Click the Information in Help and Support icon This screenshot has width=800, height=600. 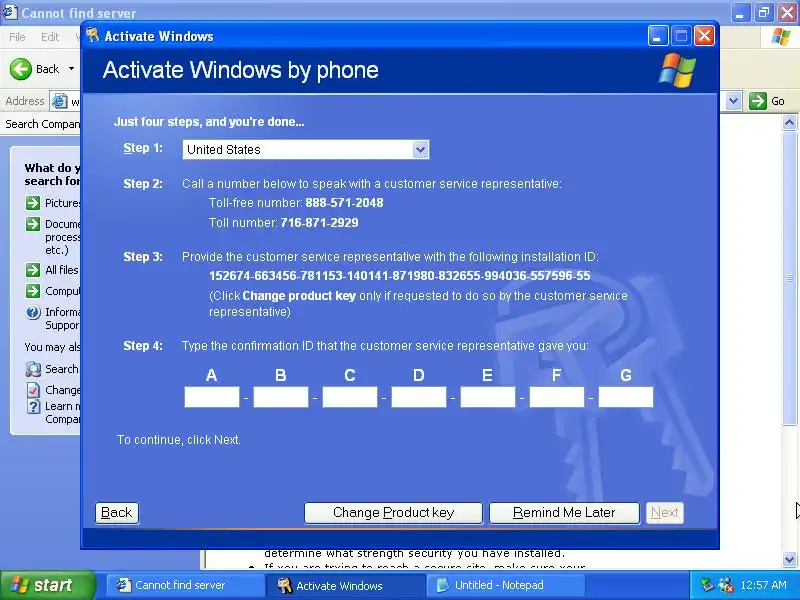coord(33,312)
